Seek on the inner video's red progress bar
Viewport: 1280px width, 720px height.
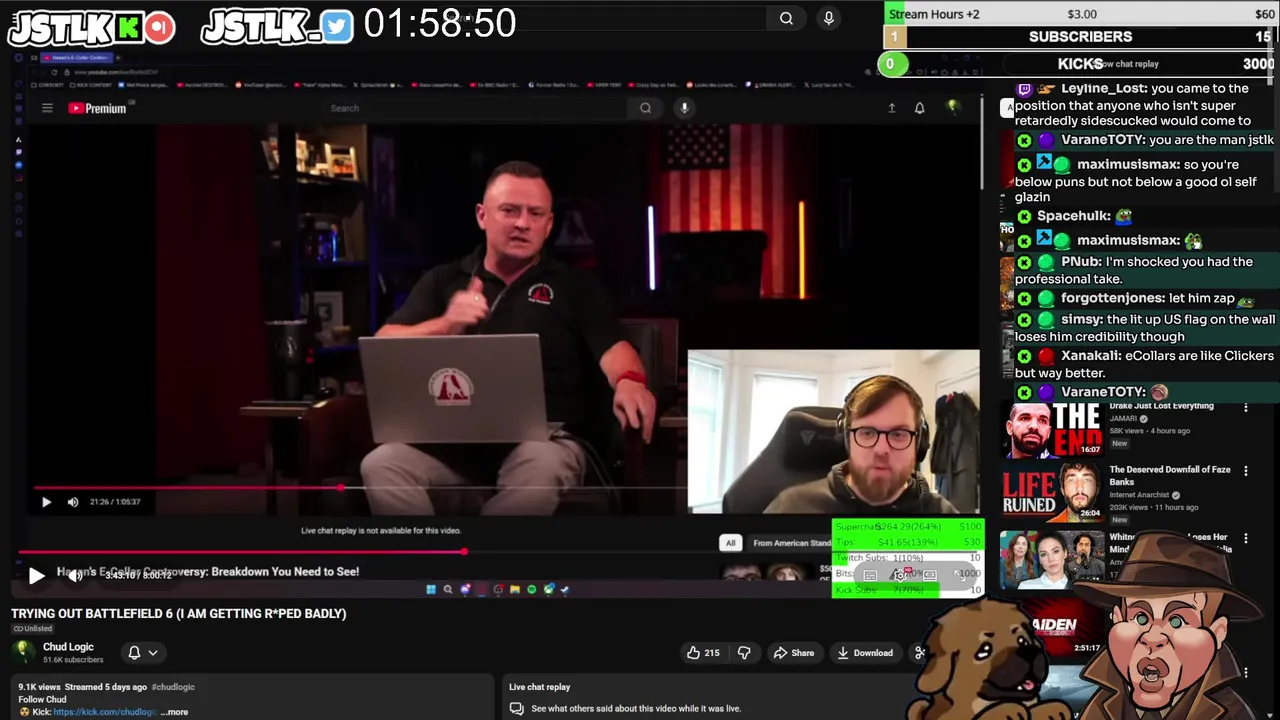188,488
